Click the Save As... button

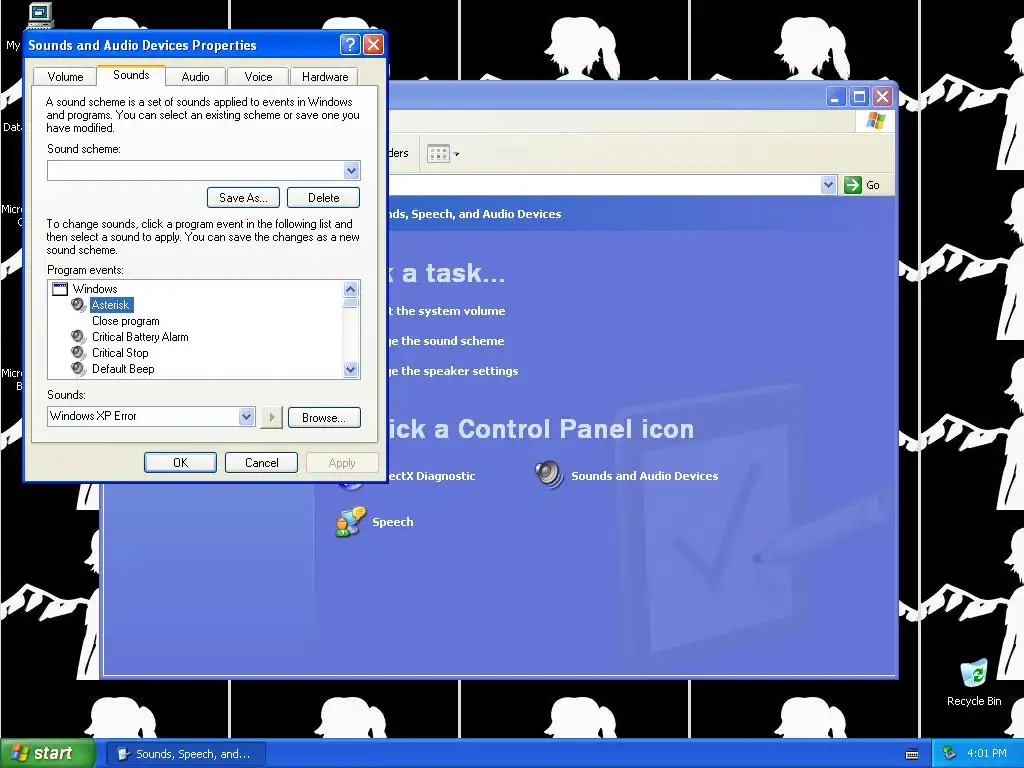(x=243, y=198)
